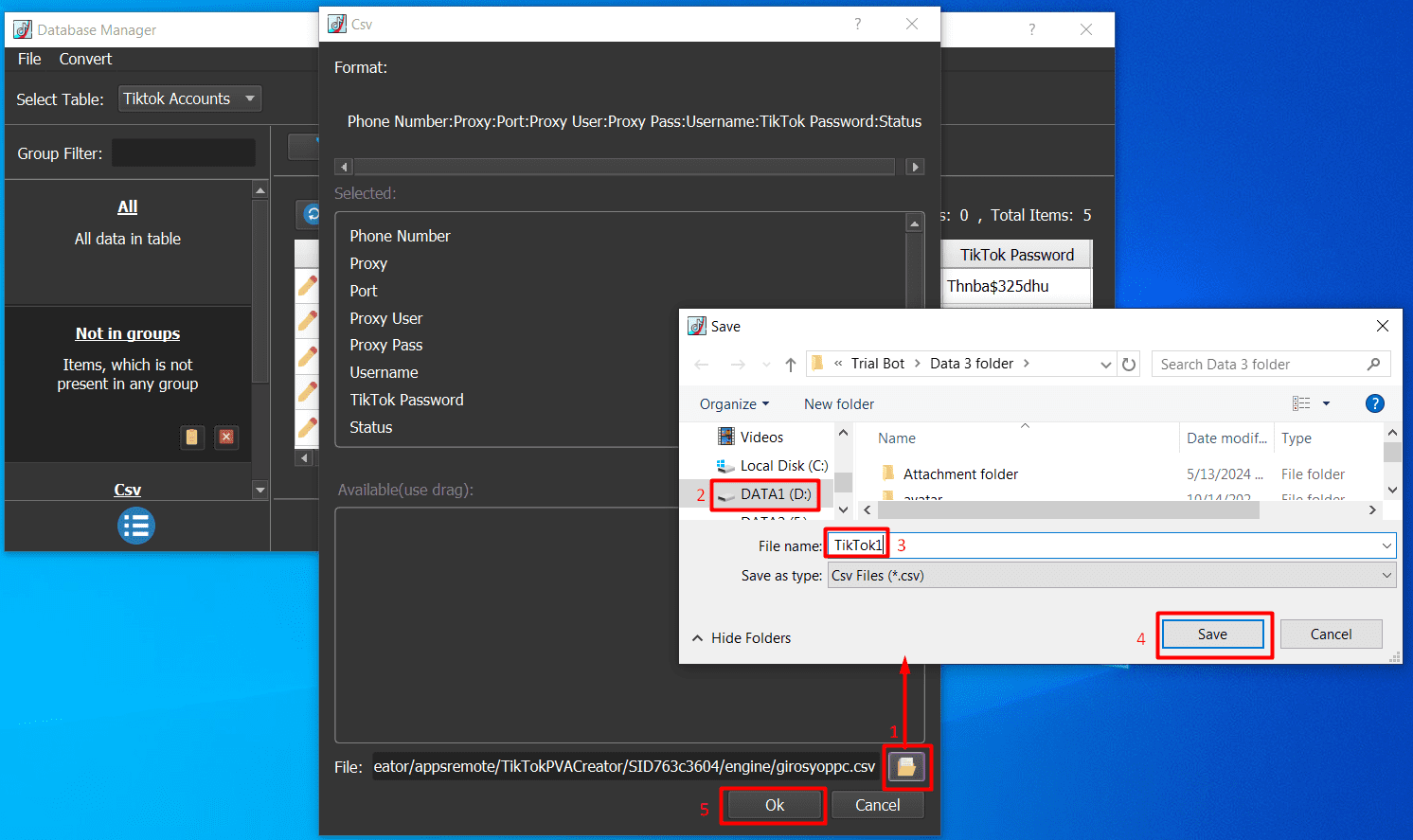Click Save dialog folder tree scroll-down arrow
Image resolution: width=1413 pixels, height=840 pixels.
pyautogui.click(x=844, y=509)
